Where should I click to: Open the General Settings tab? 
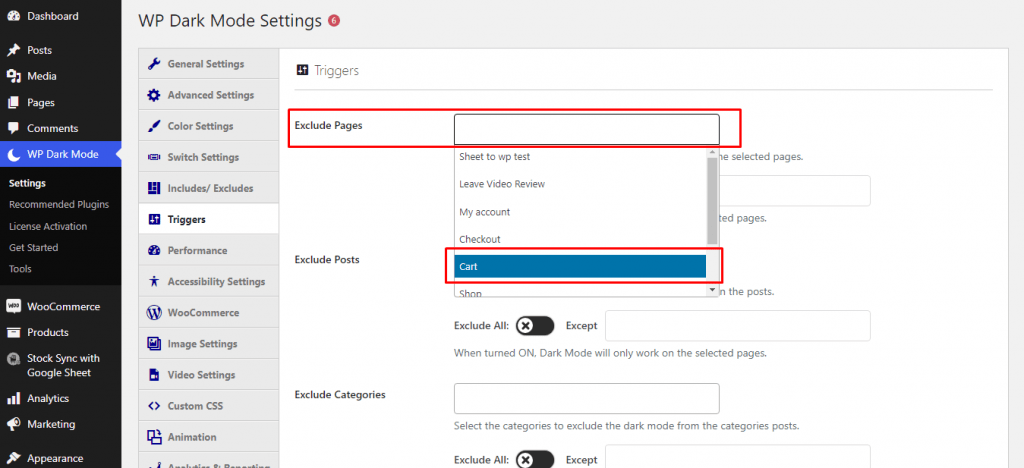point(208,64)
